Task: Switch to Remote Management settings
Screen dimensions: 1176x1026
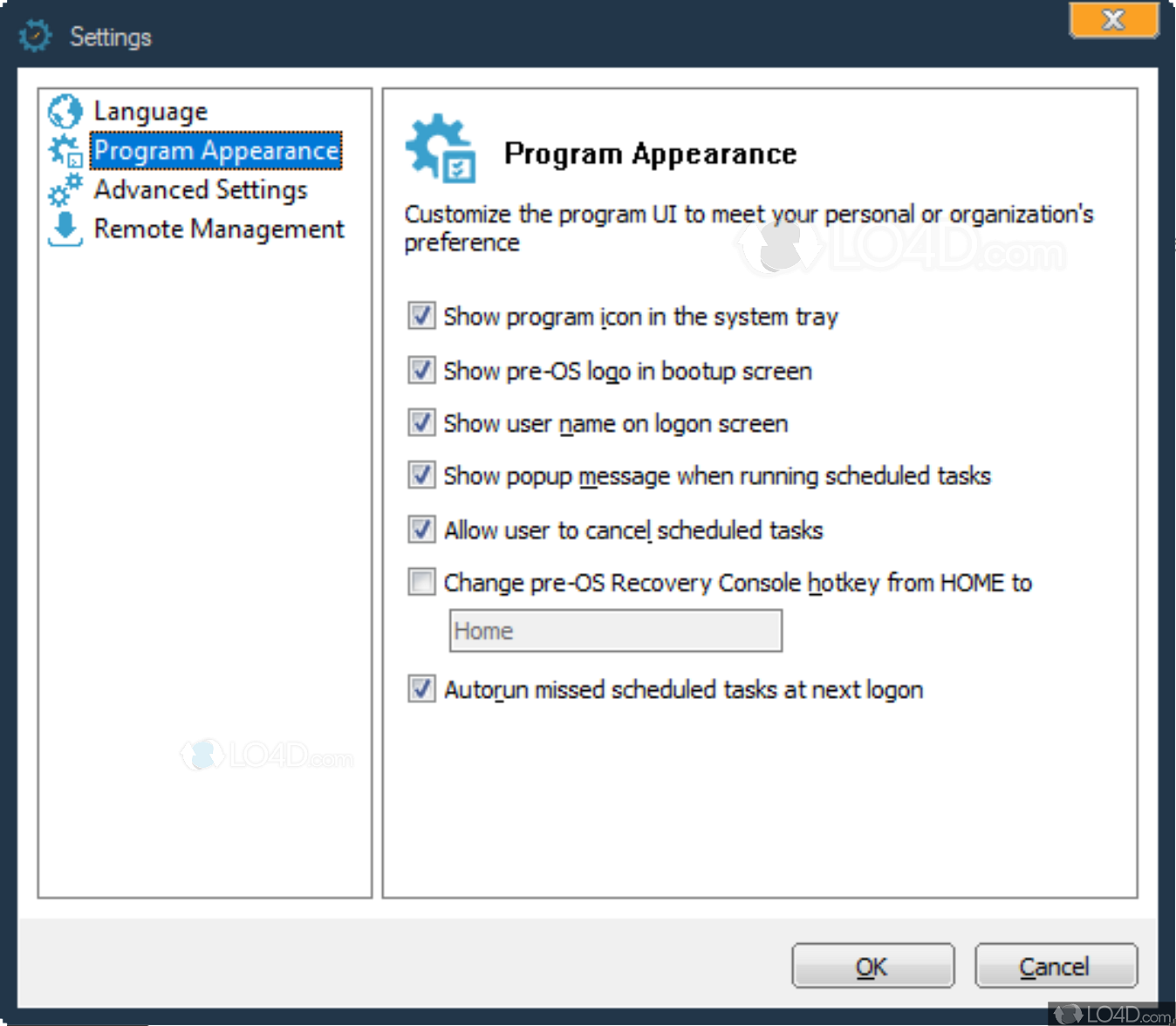Action: pos(218,229)
